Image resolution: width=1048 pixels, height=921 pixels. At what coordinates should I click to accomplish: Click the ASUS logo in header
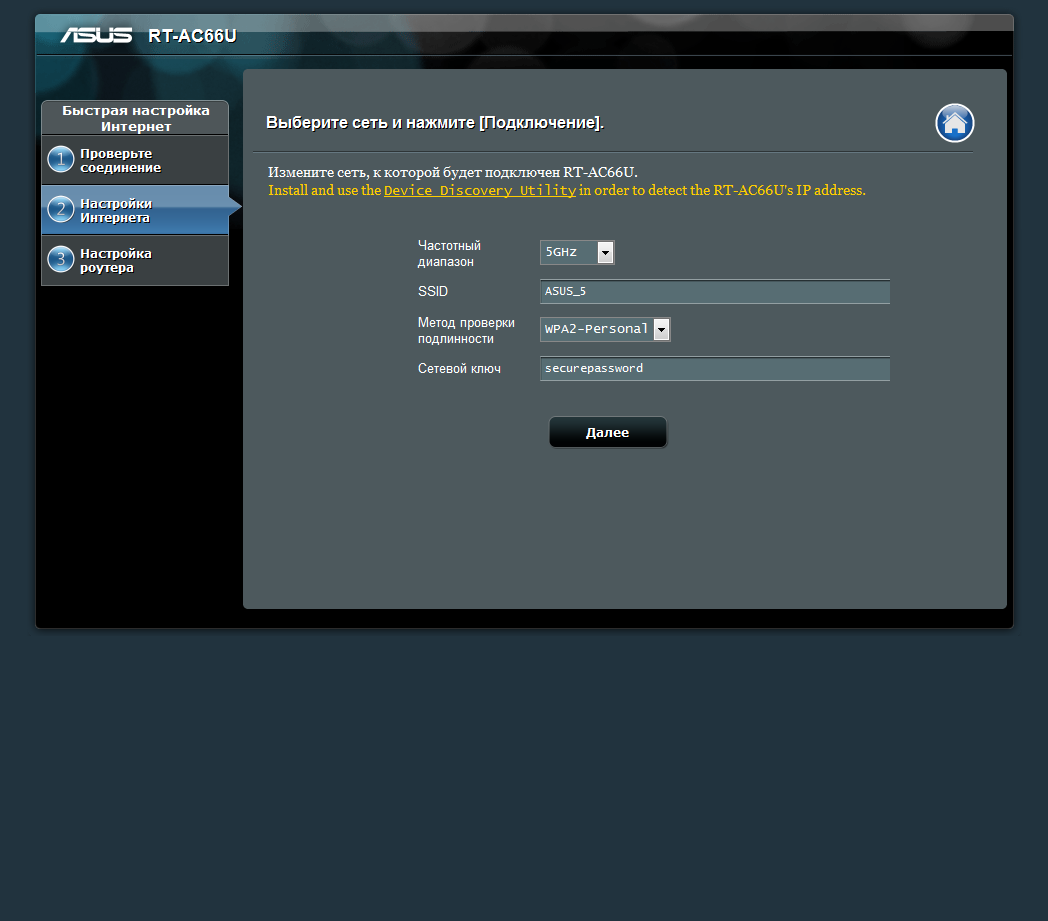96,35
